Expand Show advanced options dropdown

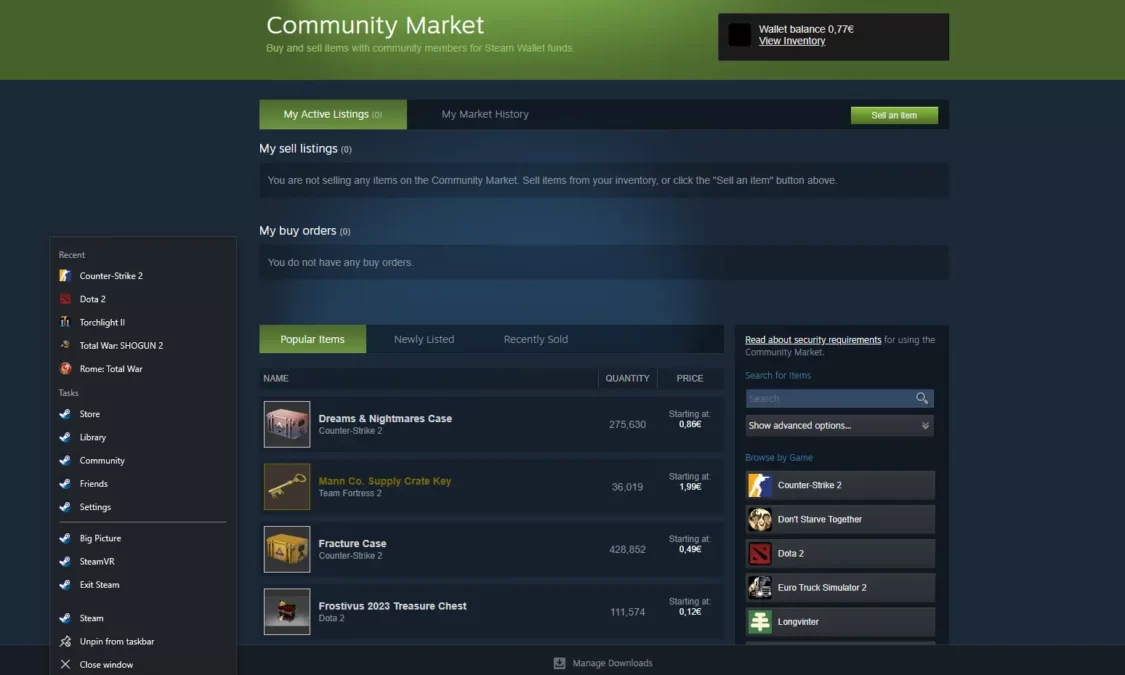839,425
